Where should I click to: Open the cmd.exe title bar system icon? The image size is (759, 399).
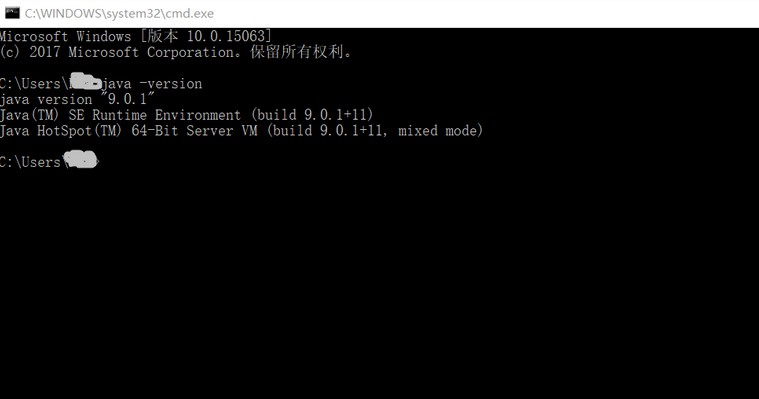12,13
